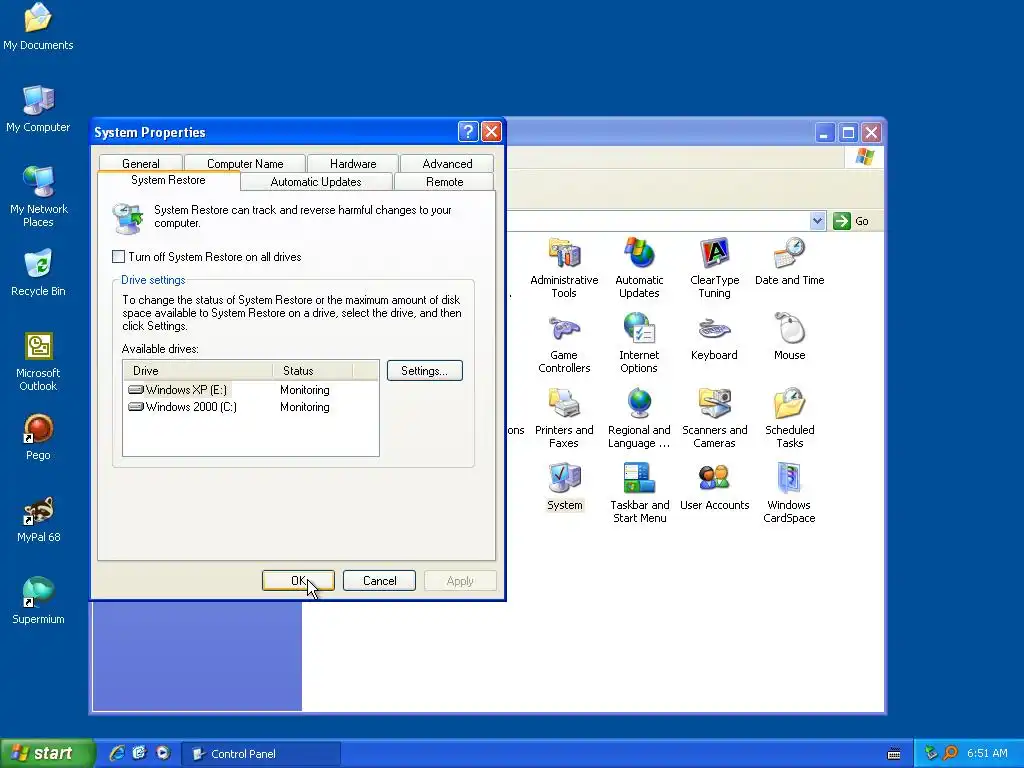Click the Status column header
The height and width of the screenshot is (768, 1024).
(312, 370)
